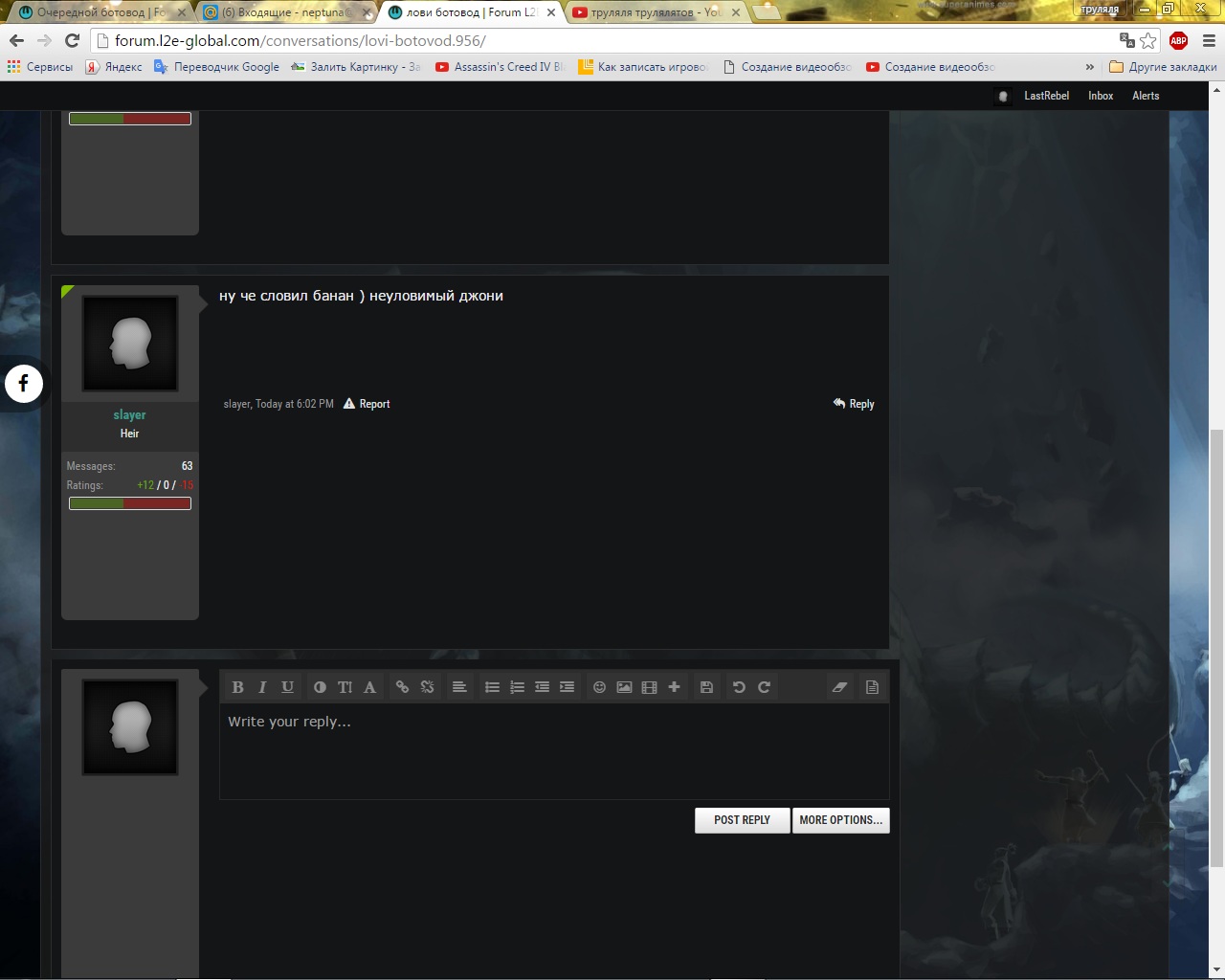Open Переводчик Google bookmark
The height and width of the screenshot is (980, 1225).
217,67
